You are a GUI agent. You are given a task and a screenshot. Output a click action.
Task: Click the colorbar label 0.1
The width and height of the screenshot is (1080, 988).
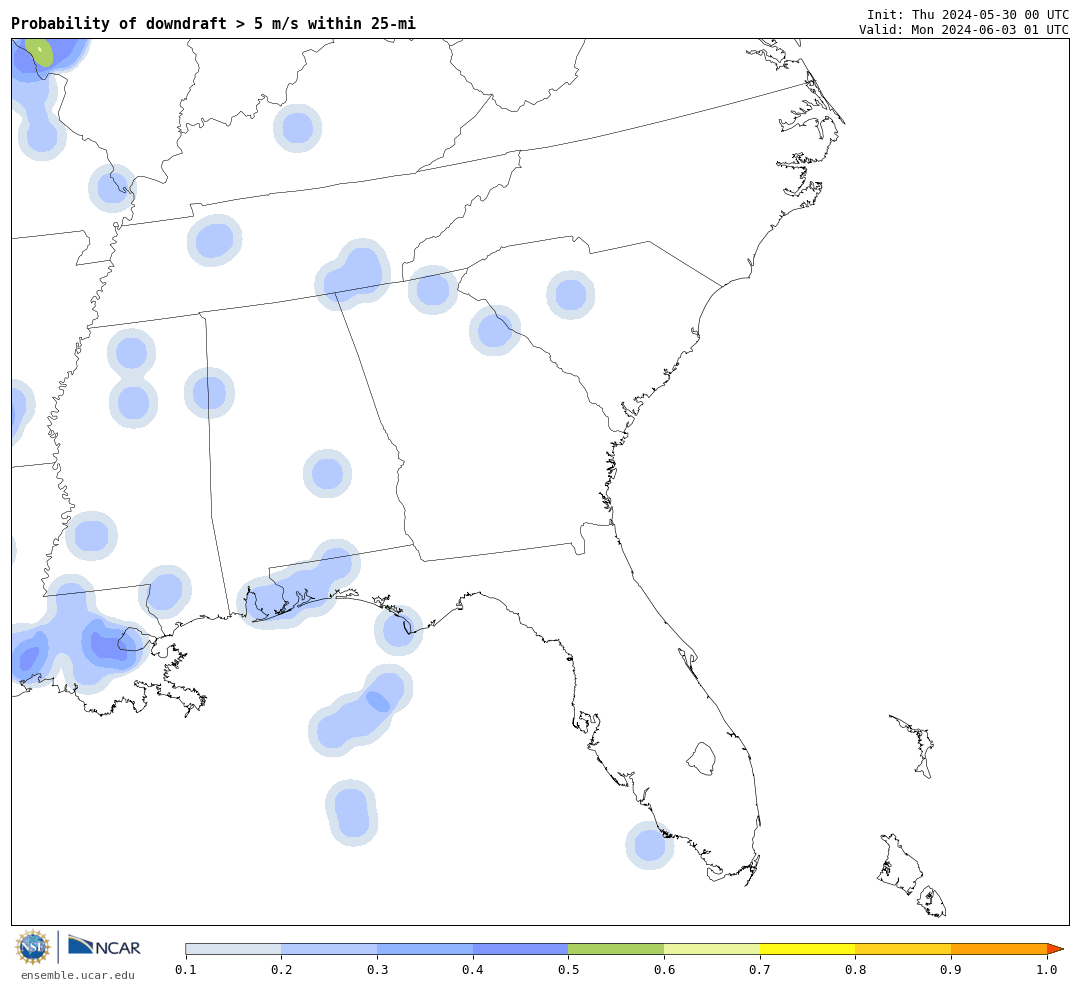coord(185,970)
